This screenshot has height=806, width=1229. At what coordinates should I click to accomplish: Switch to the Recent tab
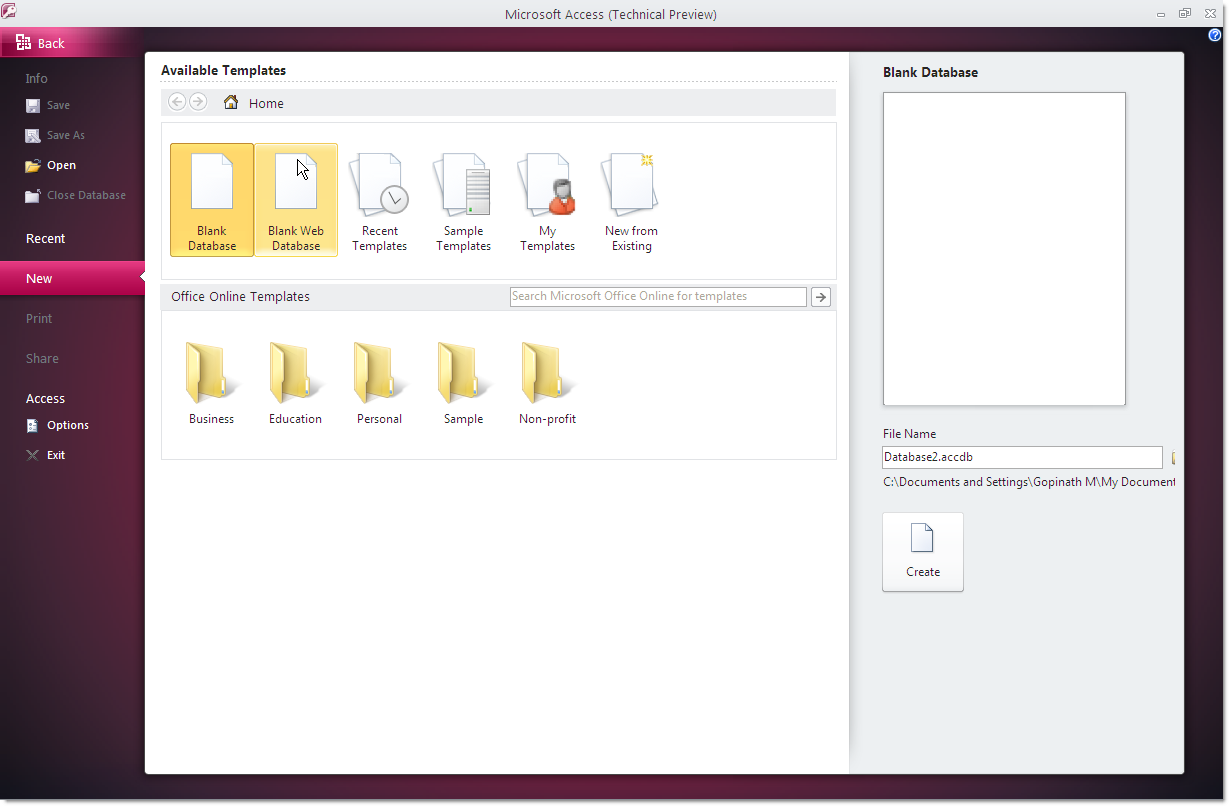point(46,239)
